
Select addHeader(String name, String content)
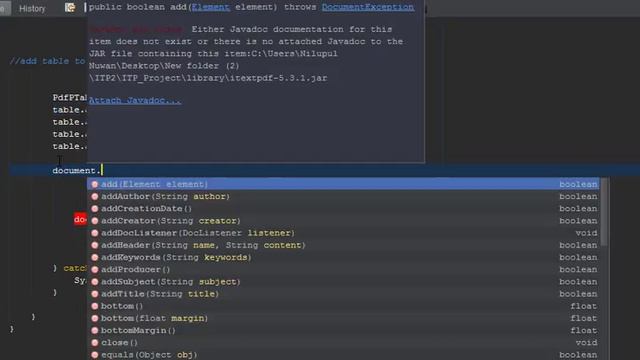point(343,245)
